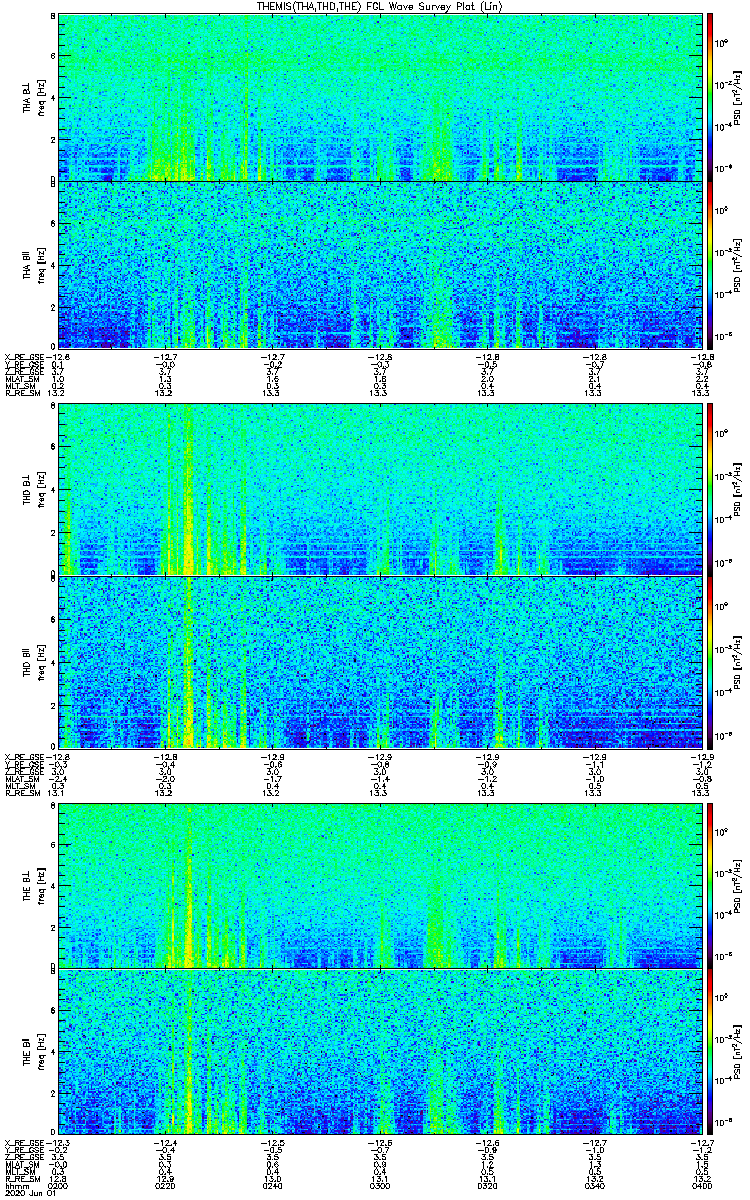Click the time tick label '0240'

click(x=272, y=1186)
